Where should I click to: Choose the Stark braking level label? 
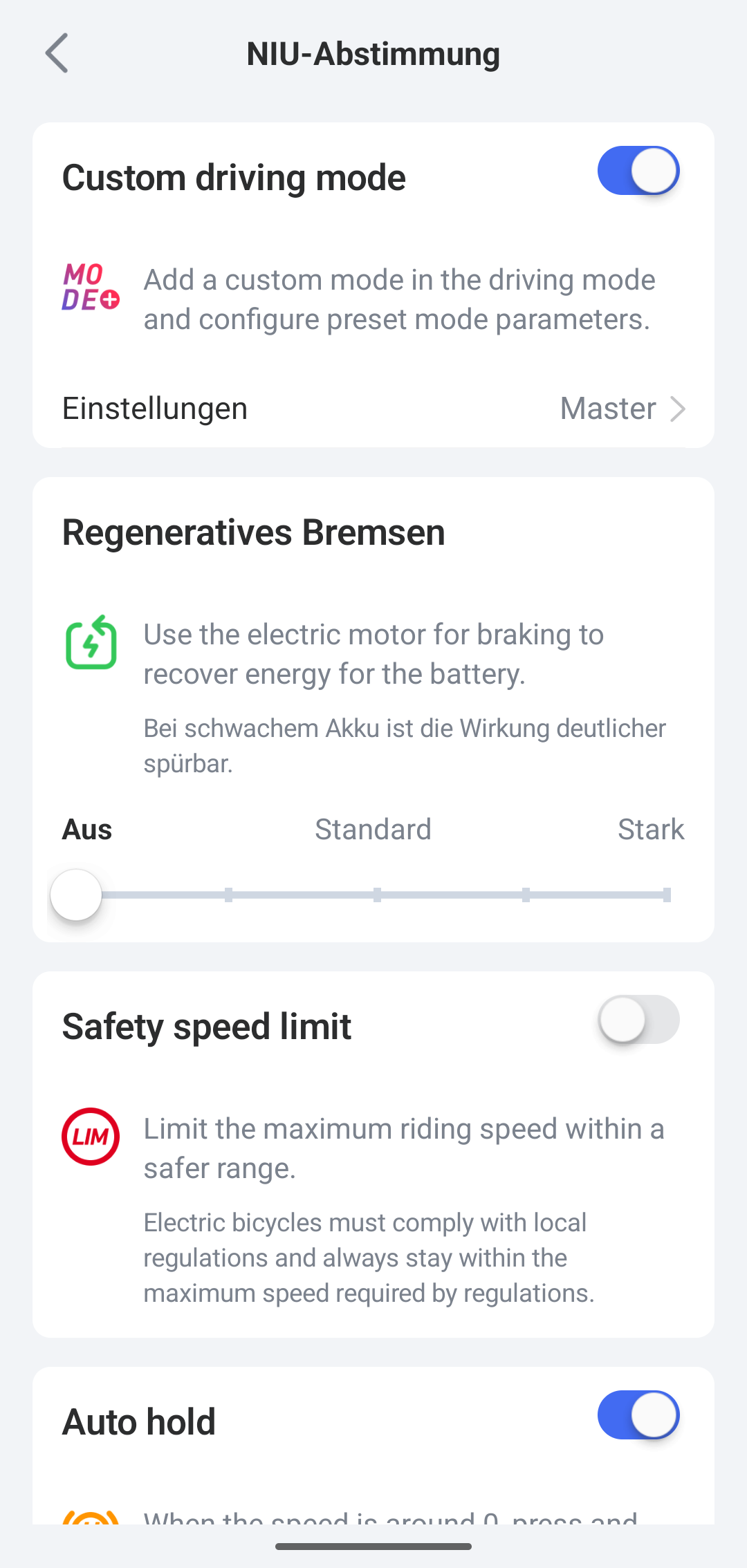click(650, 829)
